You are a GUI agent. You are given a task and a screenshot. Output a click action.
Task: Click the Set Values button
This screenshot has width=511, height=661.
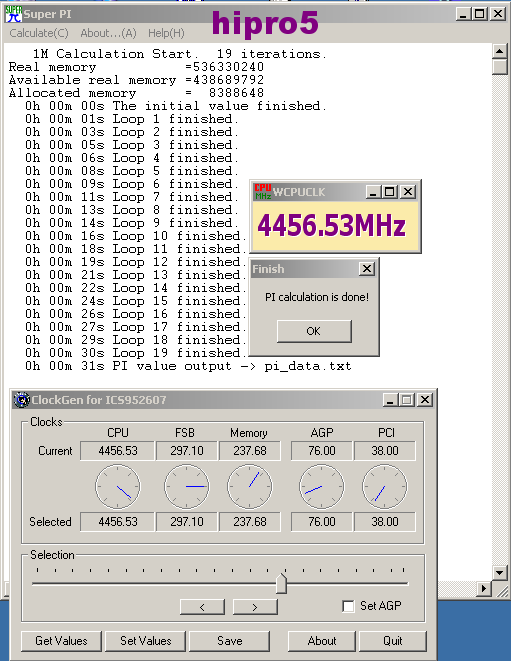pos(145,641)
